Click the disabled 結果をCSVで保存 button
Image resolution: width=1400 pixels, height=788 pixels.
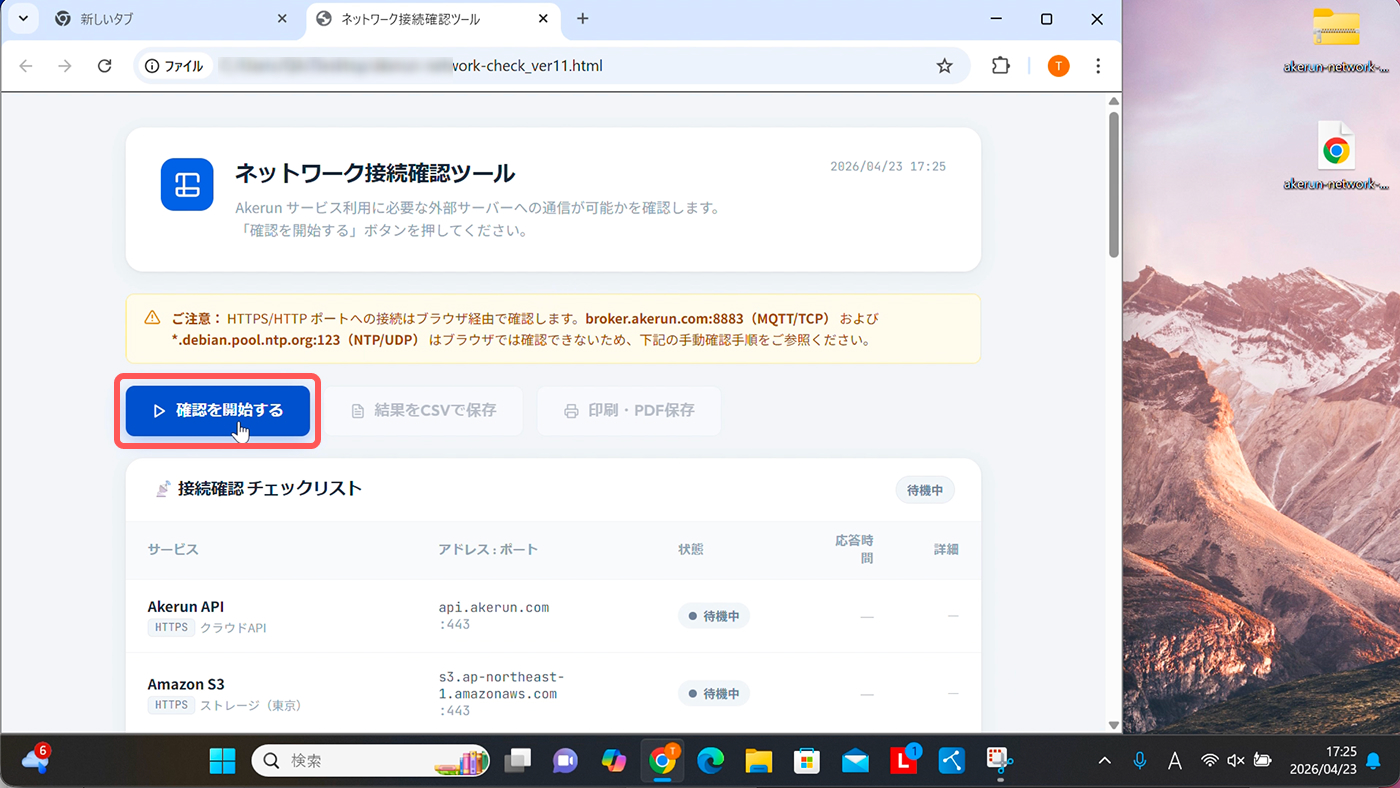425,410
